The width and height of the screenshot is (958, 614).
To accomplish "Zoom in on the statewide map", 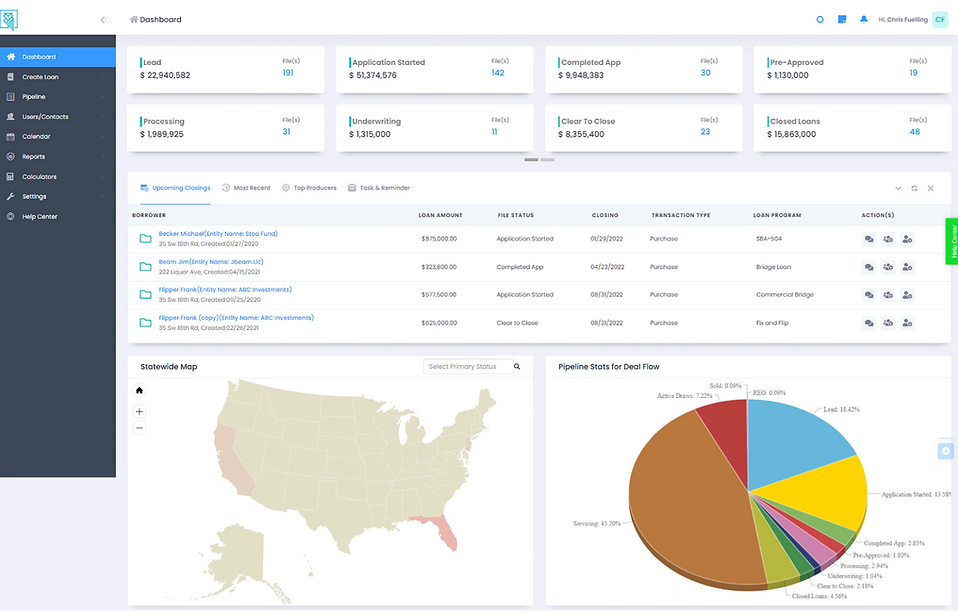I will point(139,412).
